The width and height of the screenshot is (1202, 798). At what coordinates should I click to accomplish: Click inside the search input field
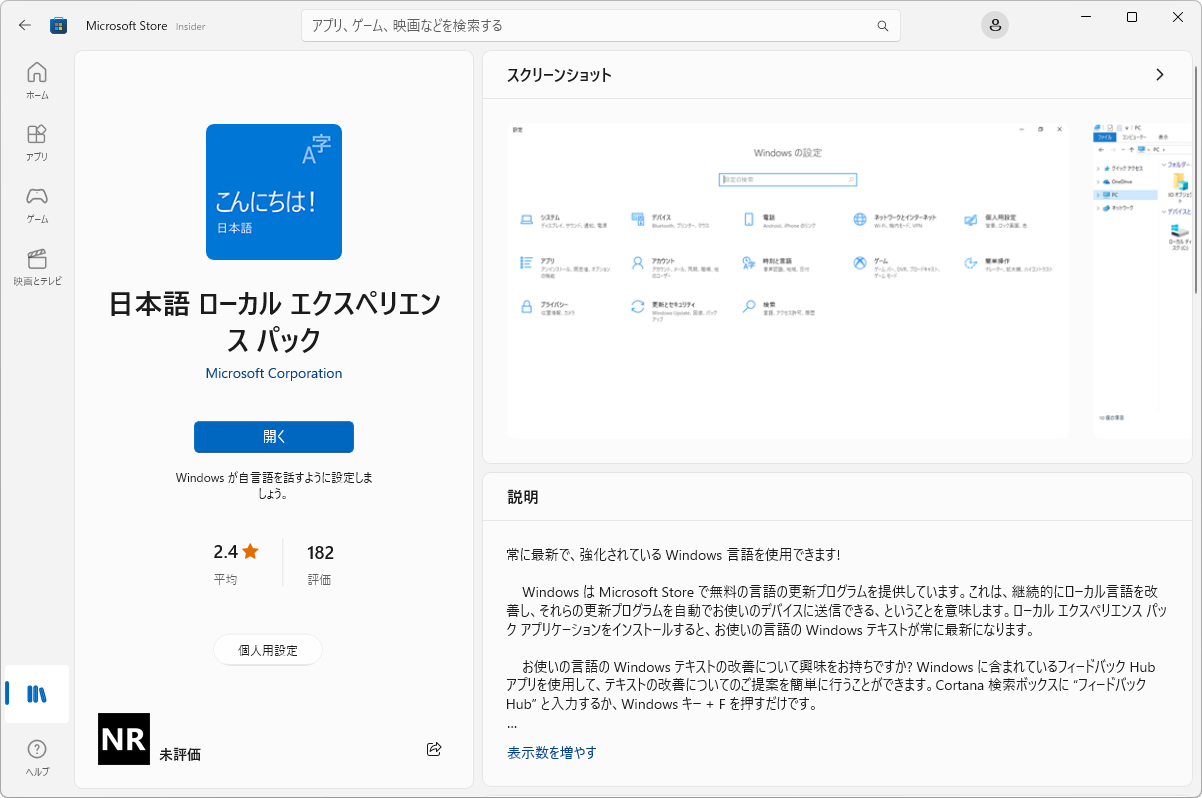(x=600, y=25)
